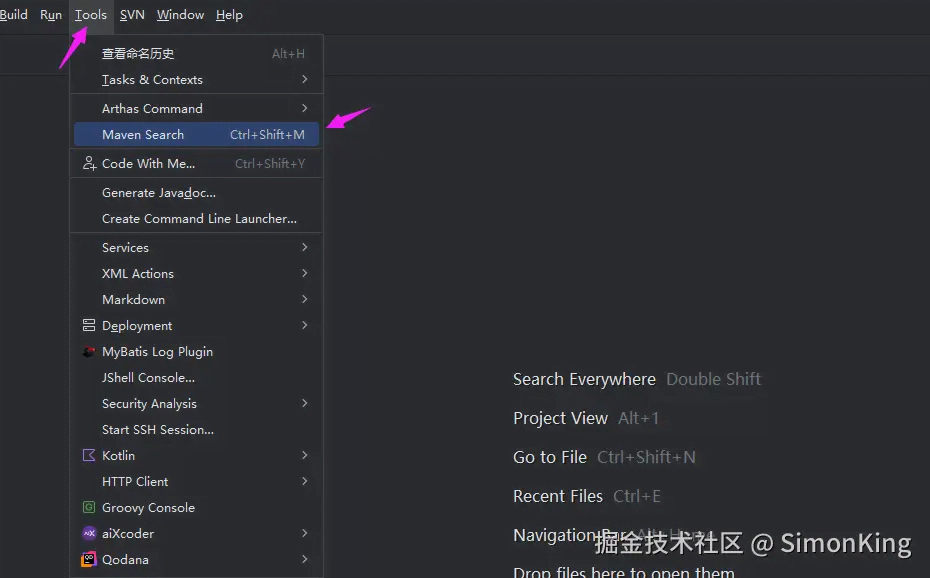Expand the Tasks & Contexts submenu arrow
Viewport: 930px width, 578px height.
tap(304, 79)
